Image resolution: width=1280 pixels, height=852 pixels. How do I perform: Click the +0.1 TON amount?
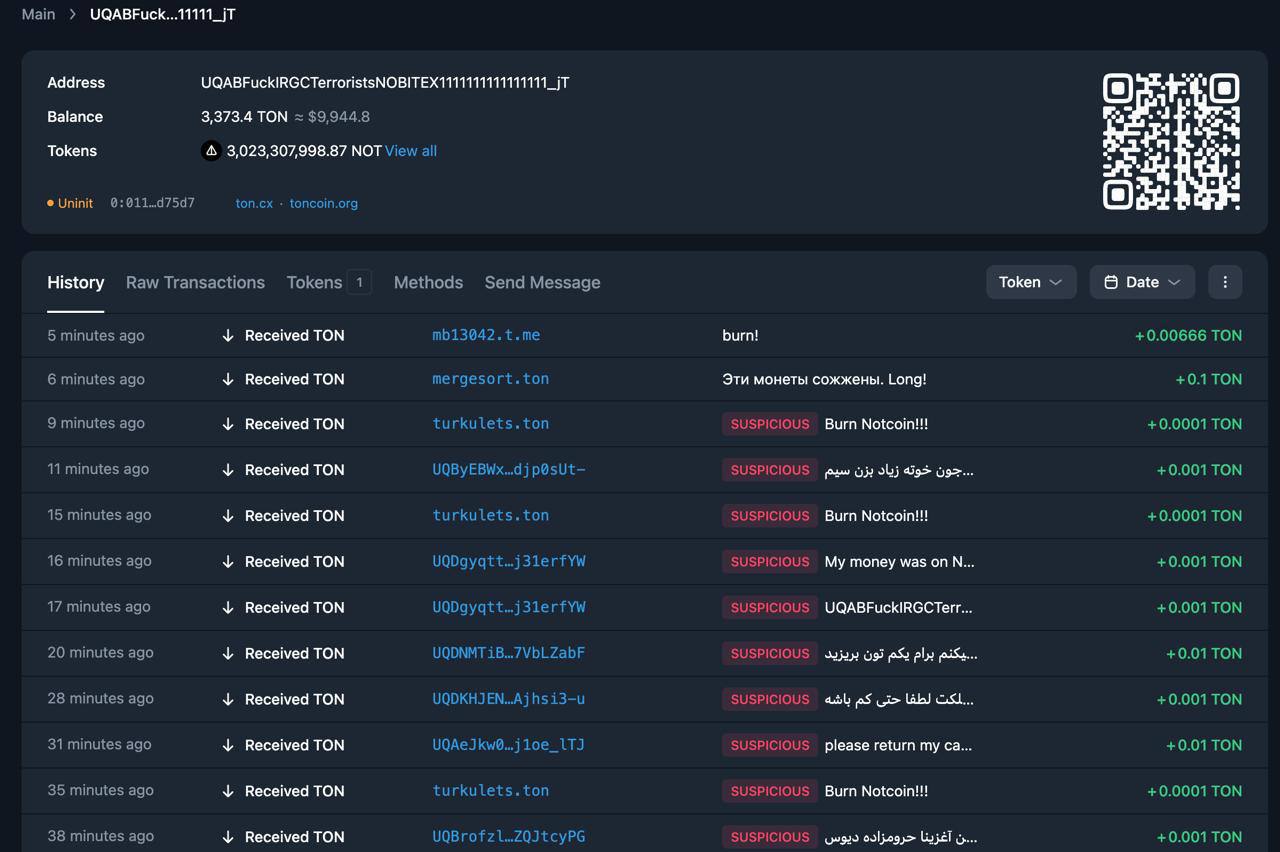1208,380
